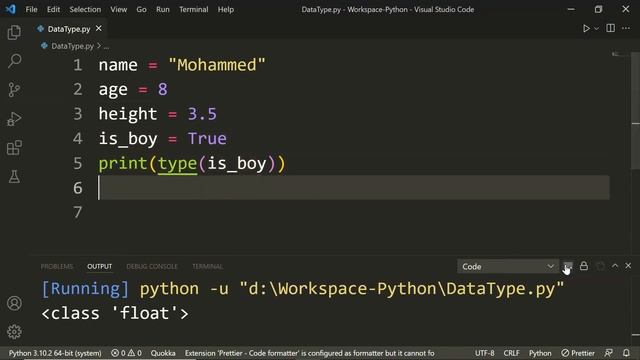Click the editor vertical scrollbar
The image size is (640, 360).
click(x=636, y=110)
